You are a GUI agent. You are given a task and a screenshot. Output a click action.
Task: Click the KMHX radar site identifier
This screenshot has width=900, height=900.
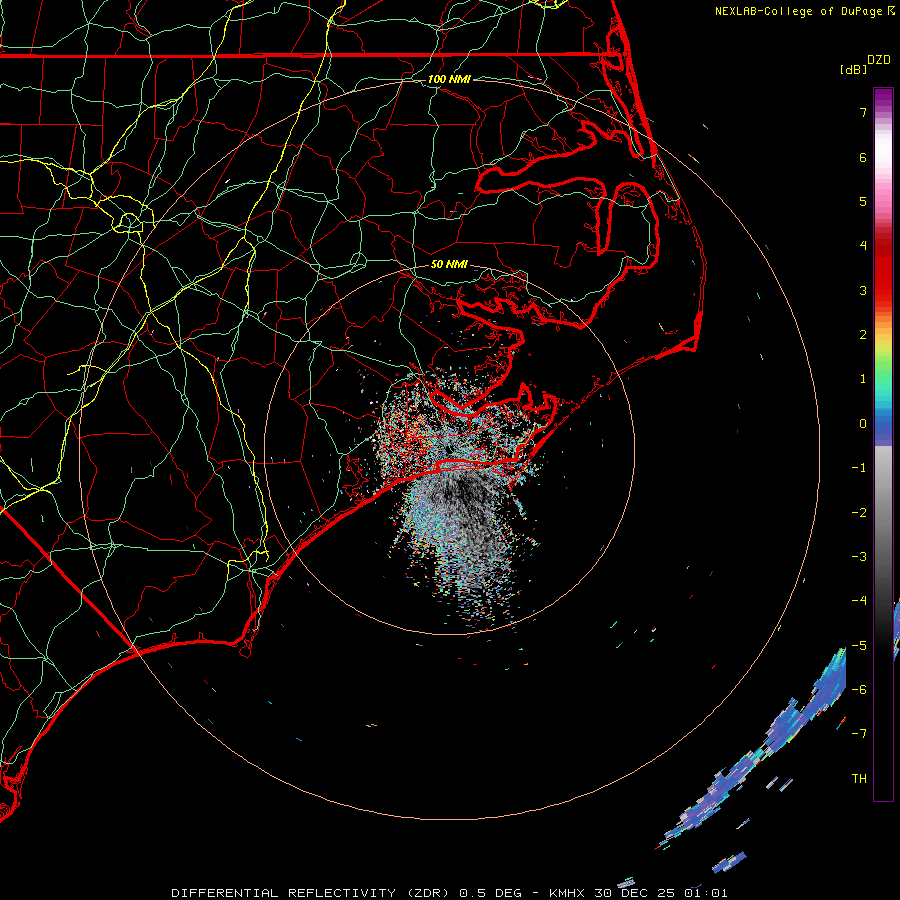point(567,893)
